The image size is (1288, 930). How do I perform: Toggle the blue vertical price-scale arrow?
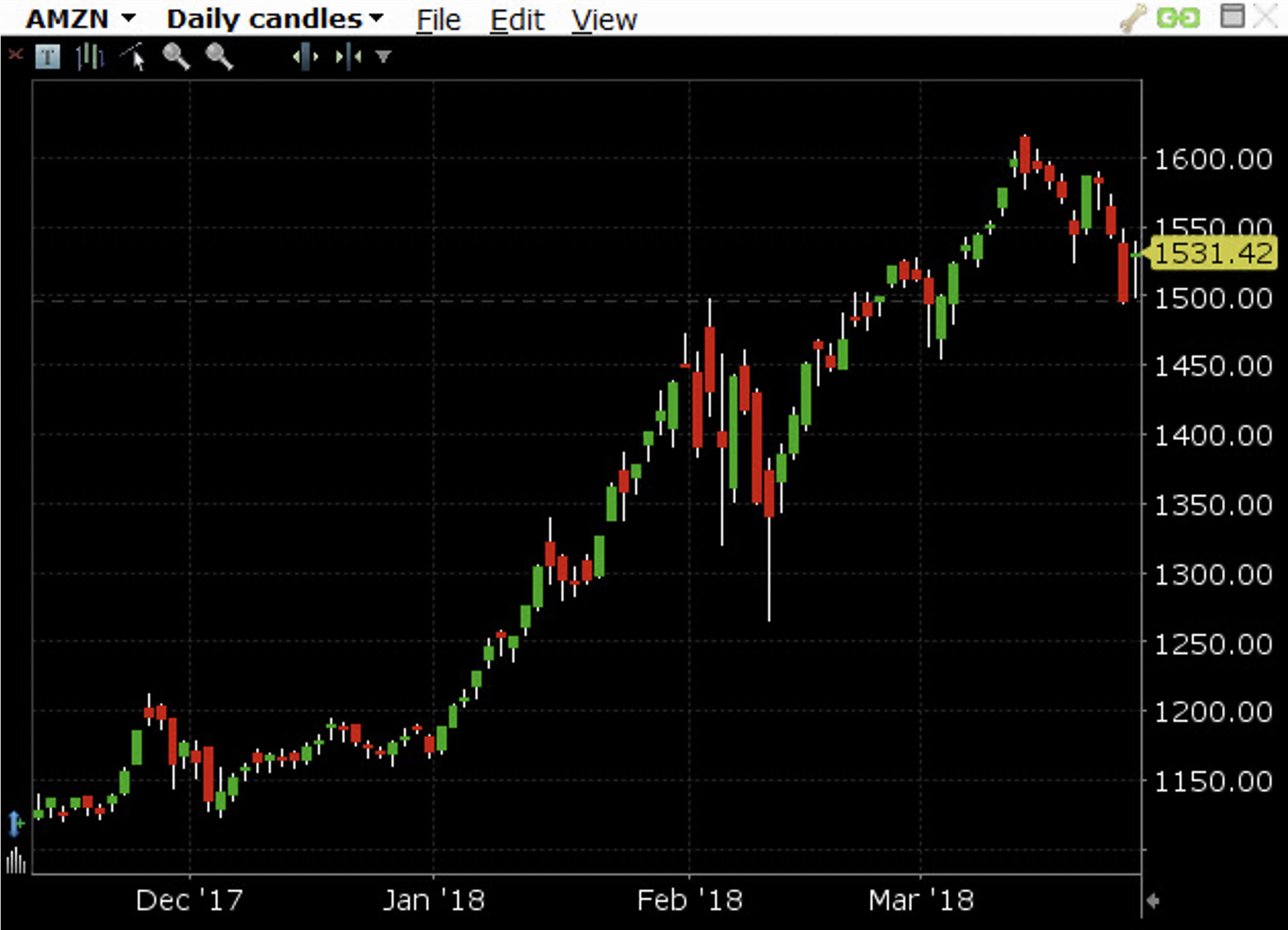[15, 823]
